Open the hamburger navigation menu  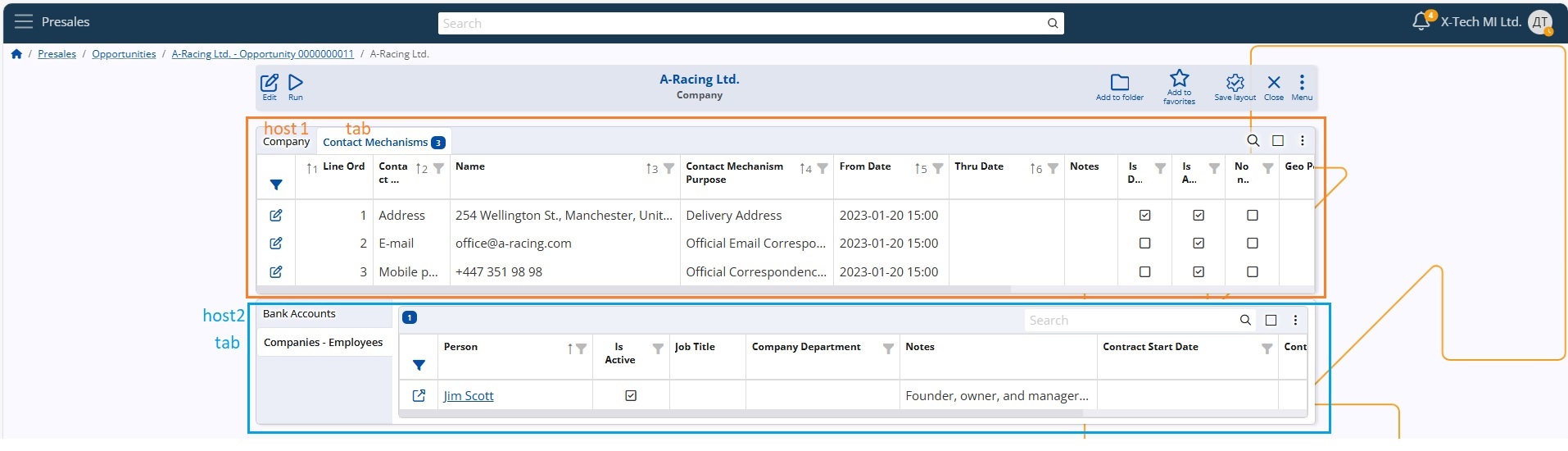coord(24,22)
